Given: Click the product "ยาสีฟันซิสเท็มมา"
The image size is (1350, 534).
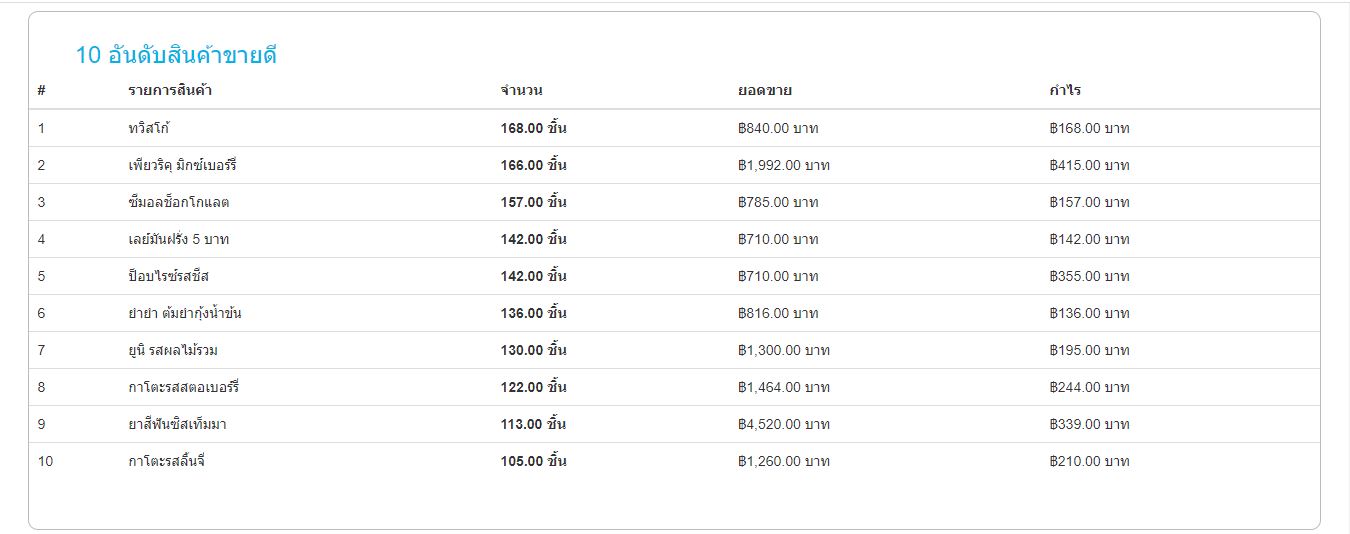Looking at the screenshot, I should 177,424.
